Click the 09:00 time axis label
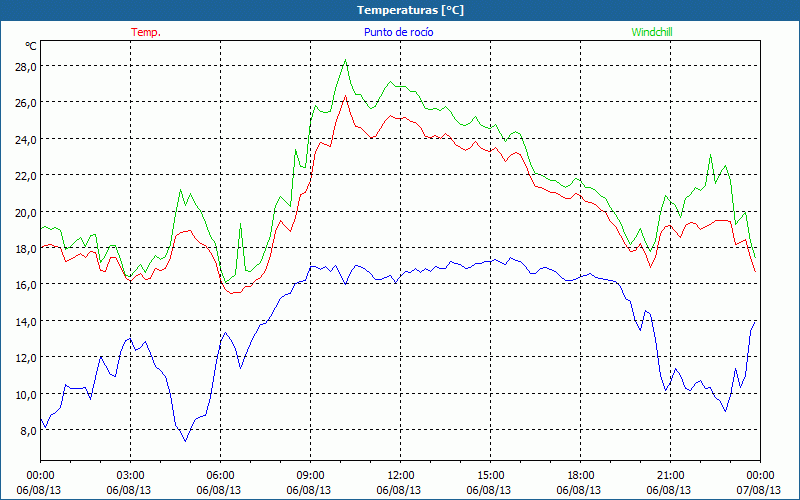This screenshot has height=500, width=800. tap(310, 476)
